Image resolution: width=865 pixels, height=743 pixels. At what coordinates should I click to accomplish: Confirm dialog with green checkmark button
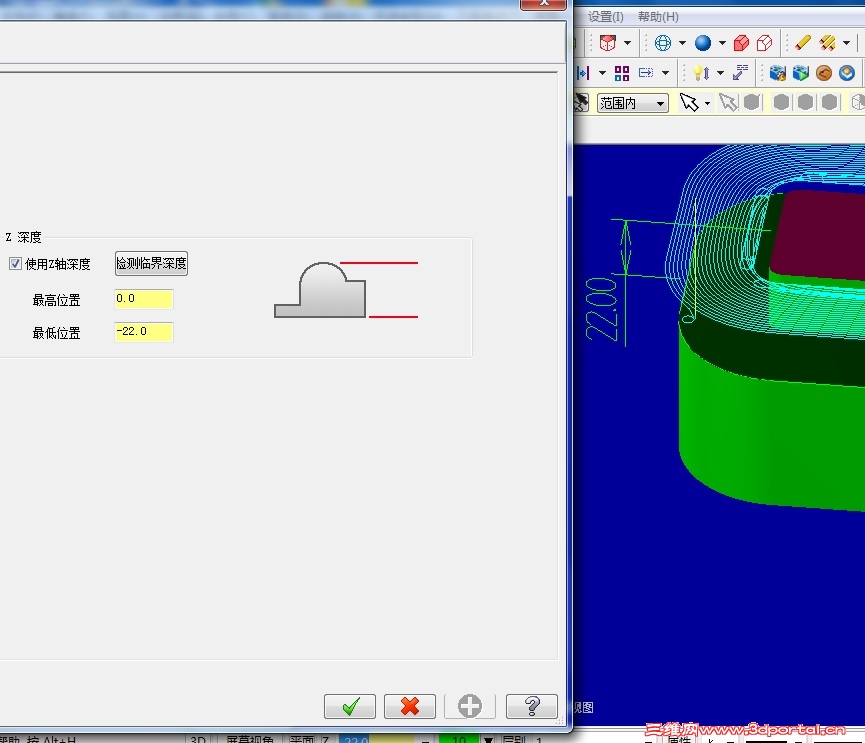350,706
